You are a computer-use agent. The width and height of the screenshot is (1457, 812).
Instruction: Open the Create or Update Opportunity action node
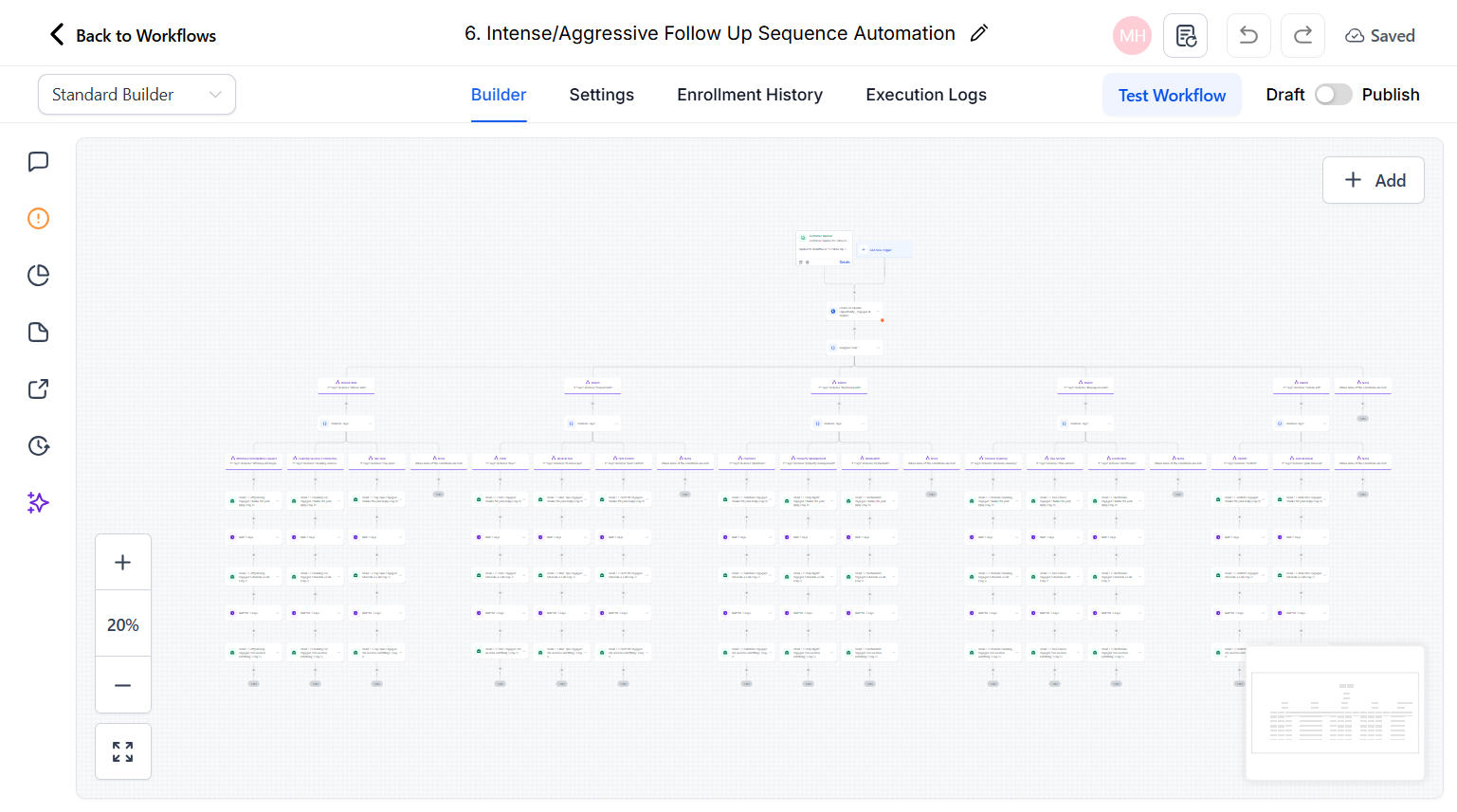(x=854, y=311)
